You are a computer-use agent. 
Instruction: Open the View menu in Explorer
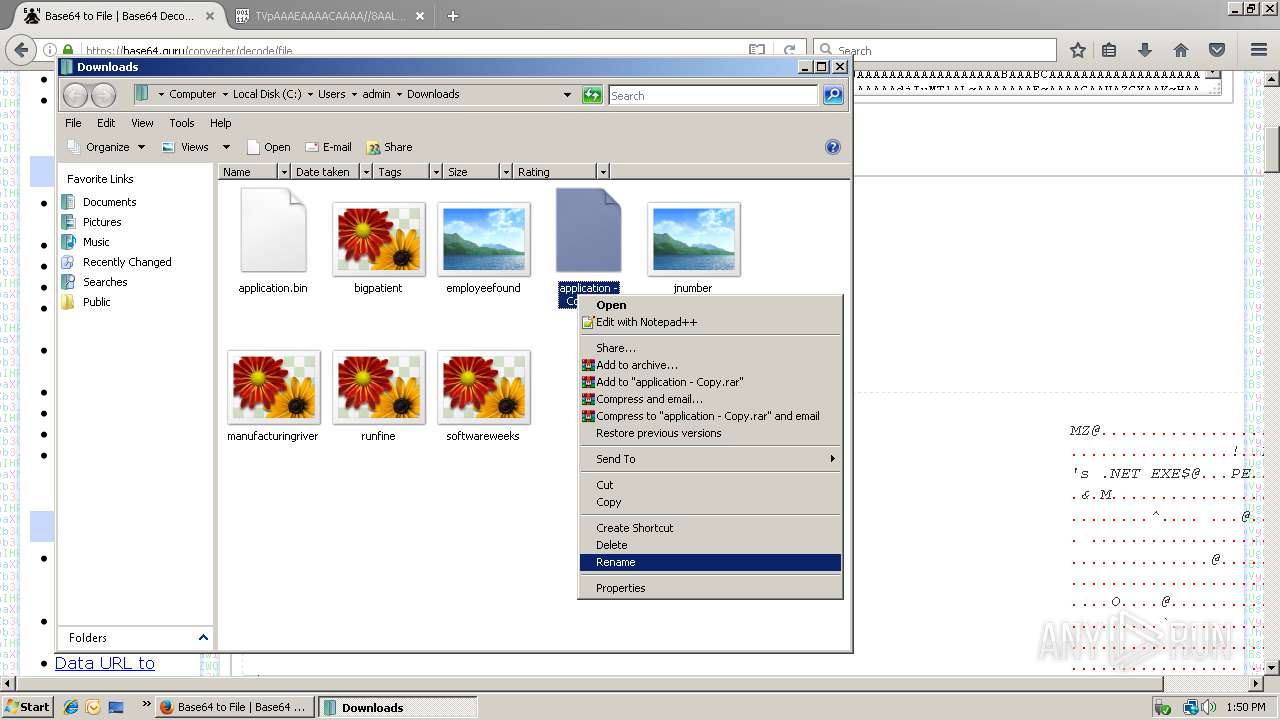(142, 123)
